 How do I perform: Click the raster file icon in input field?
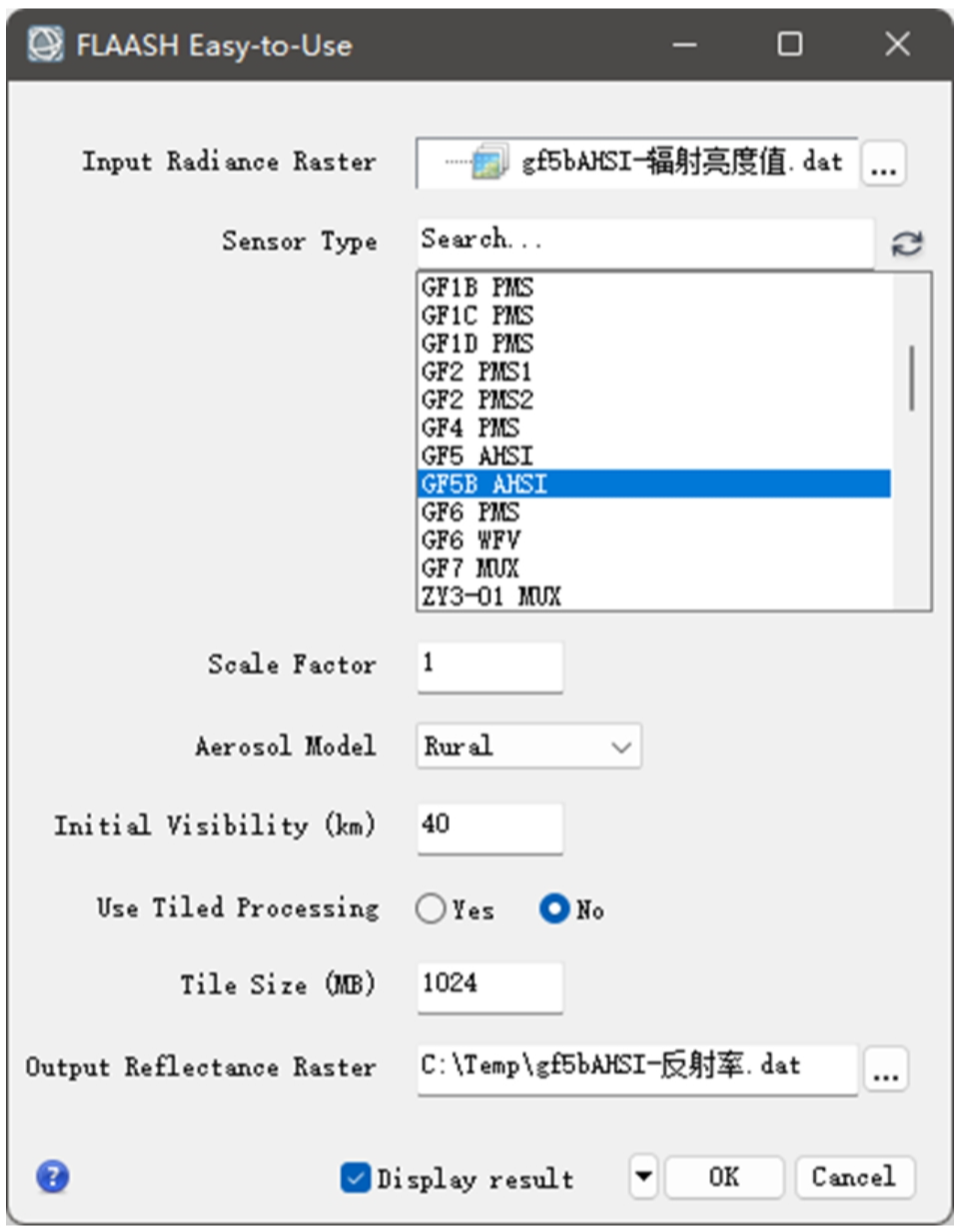[489, 163]
